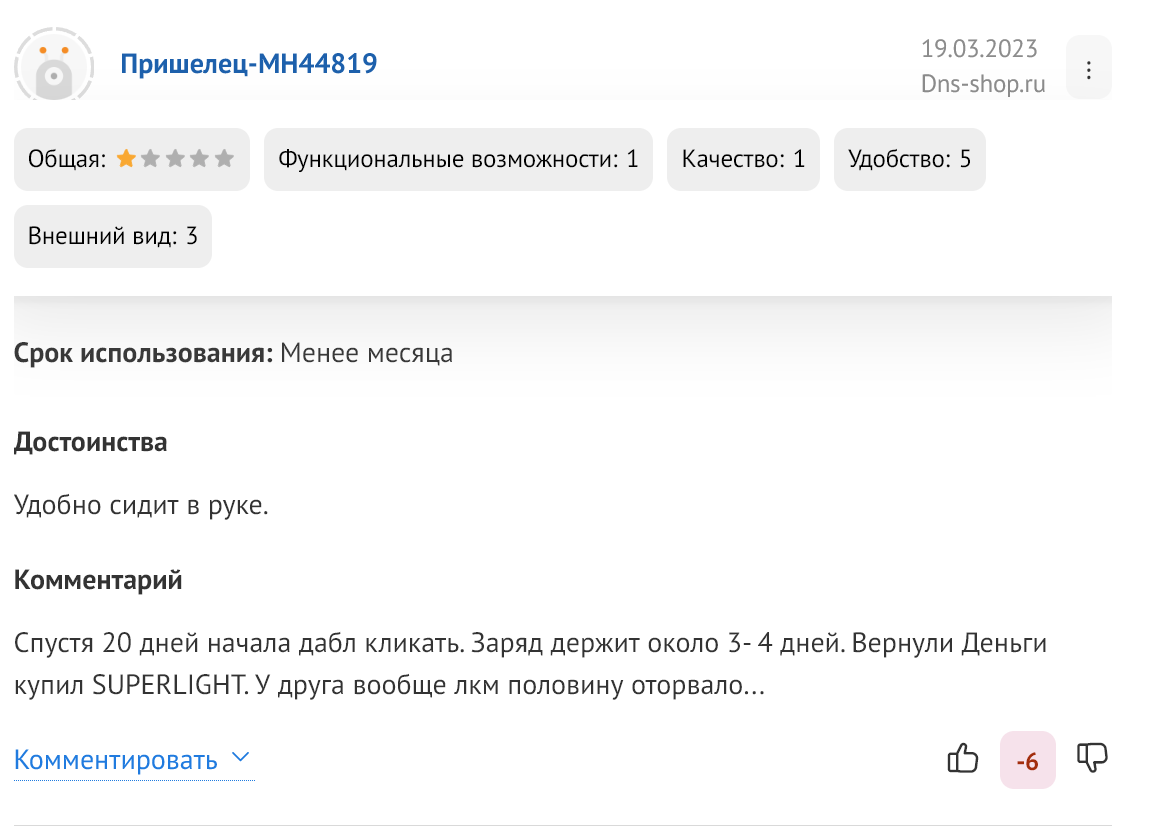This screenshot has width=1163, height=837.
Task: Click the Общая star rating chip
Action: pos(132,159)
